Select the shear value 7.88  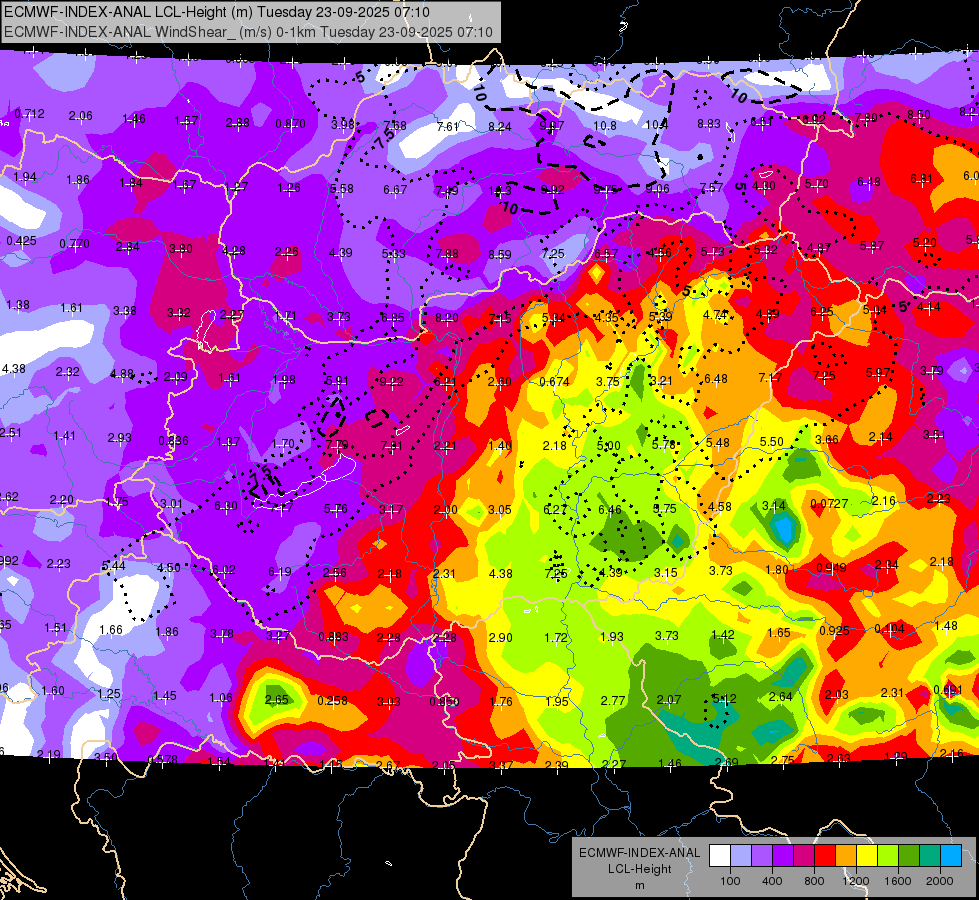pyautogui.click(x=447, y=254)
